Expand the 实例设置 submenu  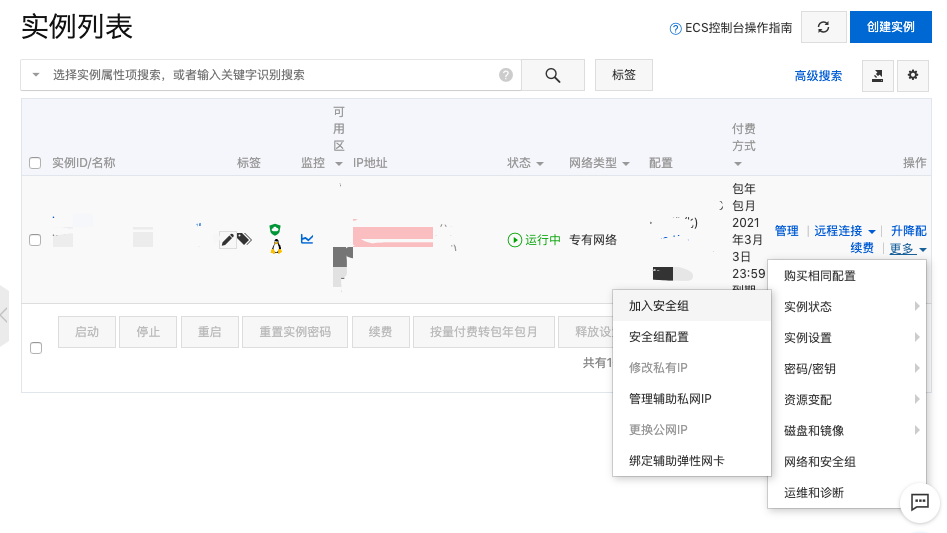pyautogui.click(x=847, y=337)
